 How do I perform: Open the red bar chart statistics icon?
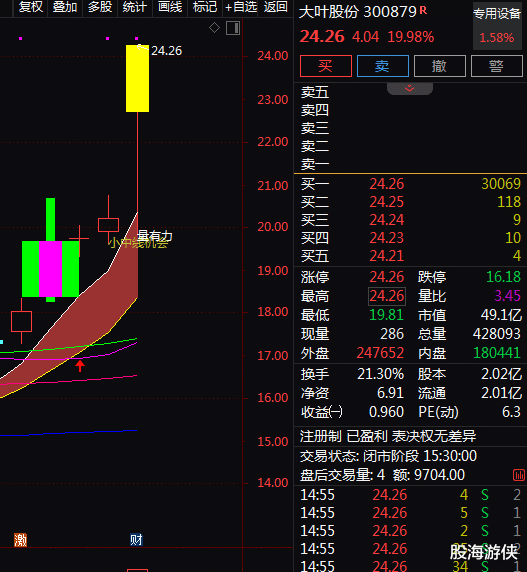click(519, 475)
